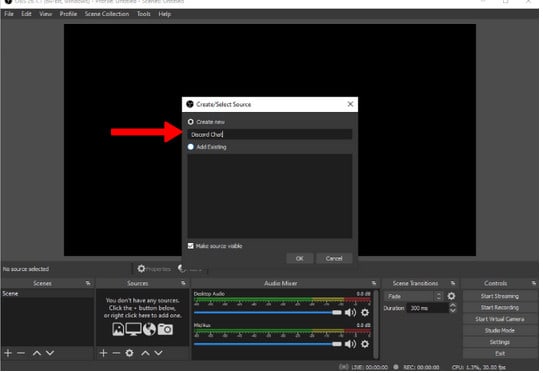The width and height of the screenshot is (543, 373).
Task: Open the Edit menu
Action: [x=26, y=14]
